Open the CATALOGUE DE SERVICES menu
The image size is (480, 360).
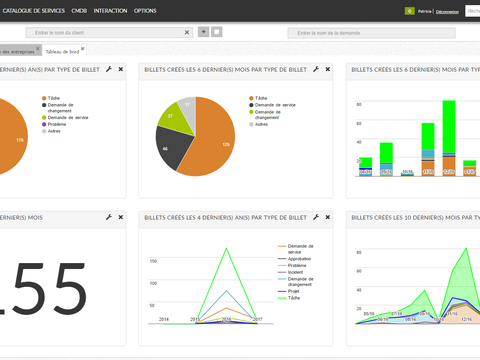click(x=34, y=11)
